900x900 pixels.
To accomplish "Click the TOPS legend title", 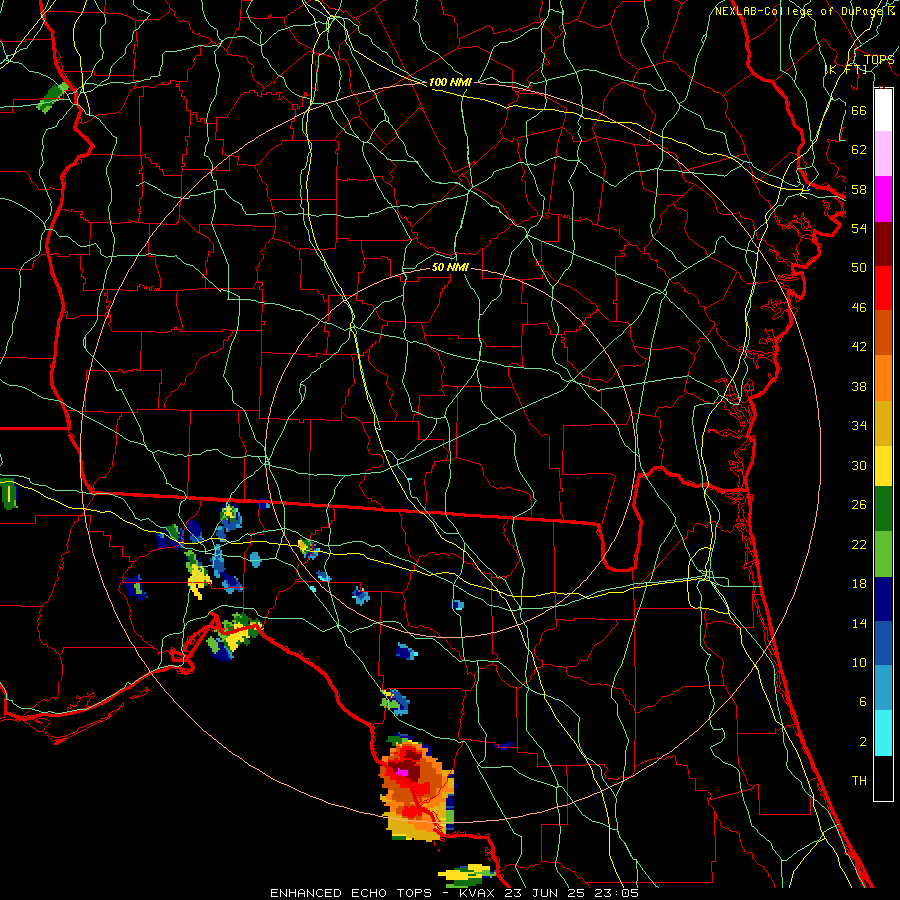I will (879, 60).
